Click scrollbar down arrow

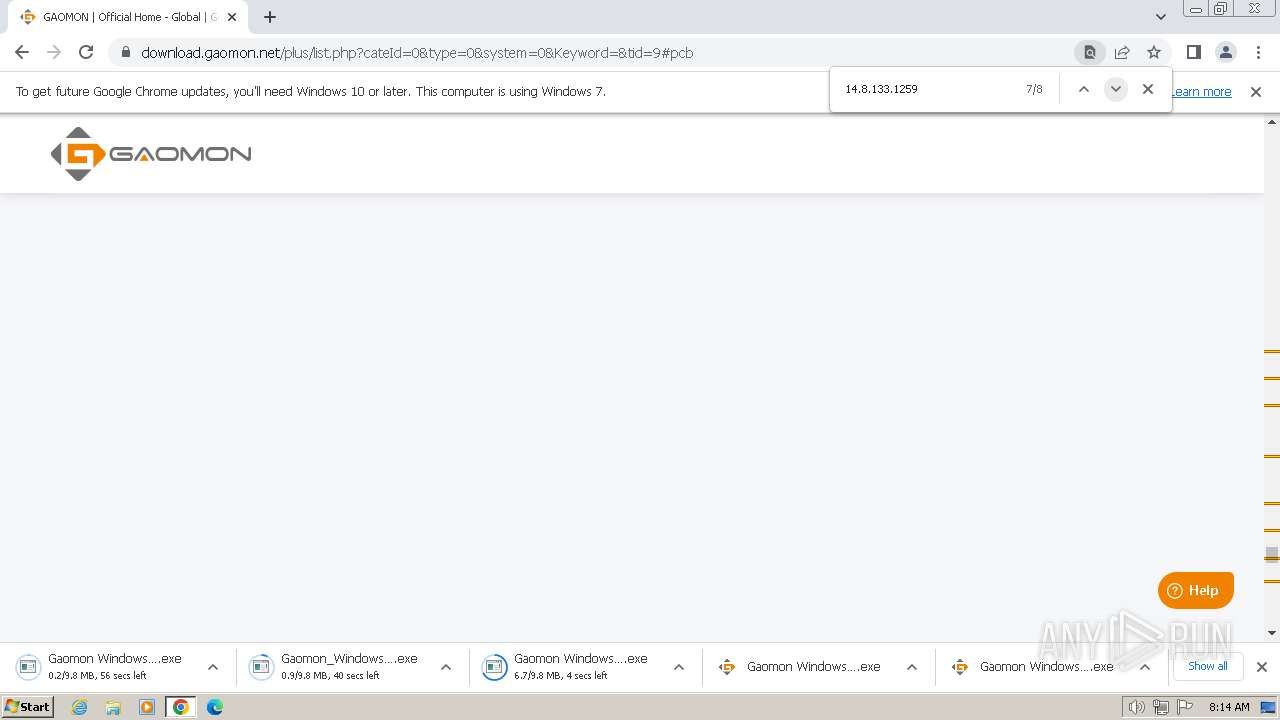[1272, 632]
